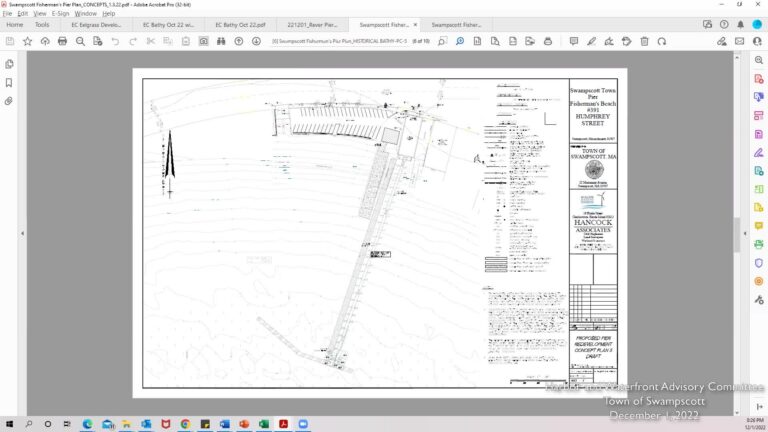Open the E-Sign menu
The width and height of the screenshot is (768, 432).
pyautogui.click(x=60, y=14)
